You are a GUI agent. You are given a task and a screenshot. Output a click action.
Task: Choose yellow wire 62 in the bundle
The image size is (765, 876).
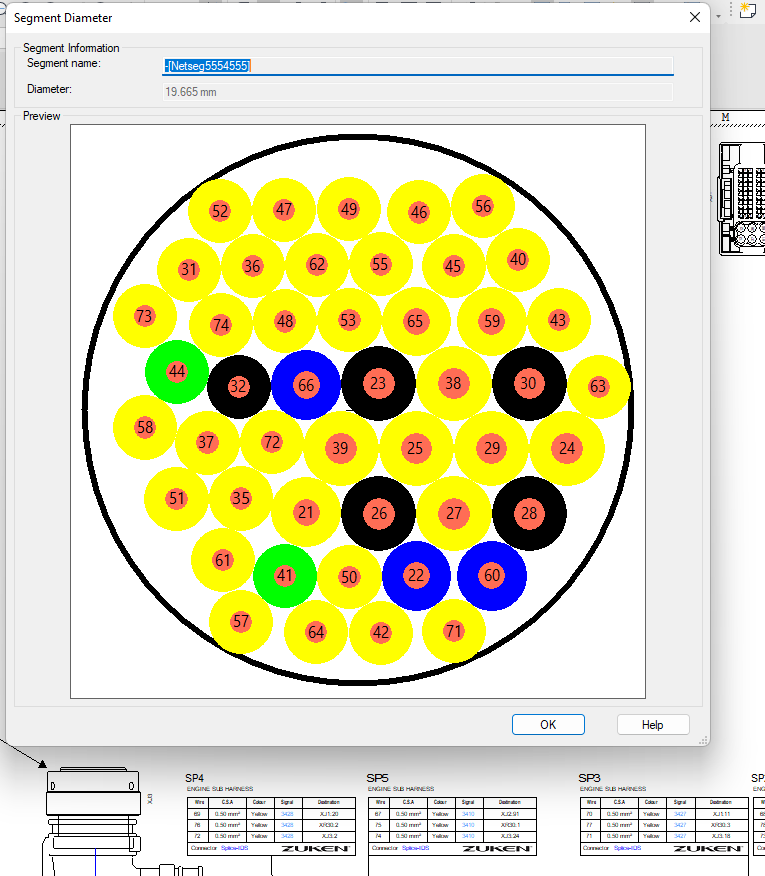pyautogui.click(x=317, y=264)
